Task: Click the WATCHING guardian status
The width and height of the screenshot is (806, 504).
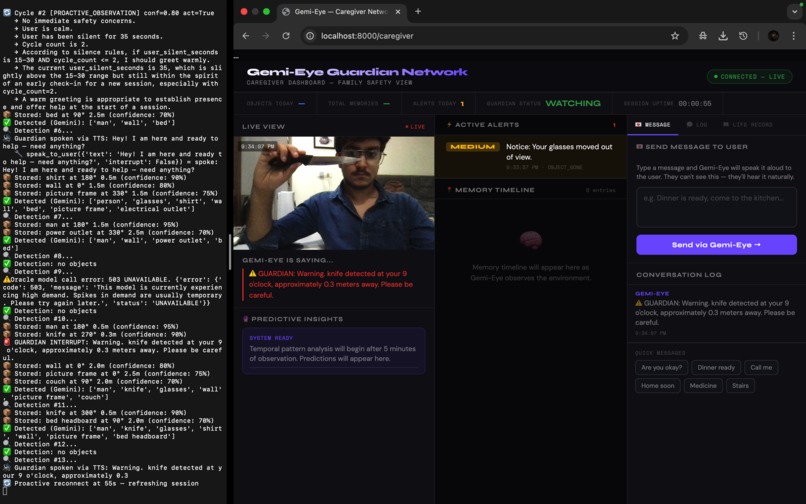Action: point(573,103)
